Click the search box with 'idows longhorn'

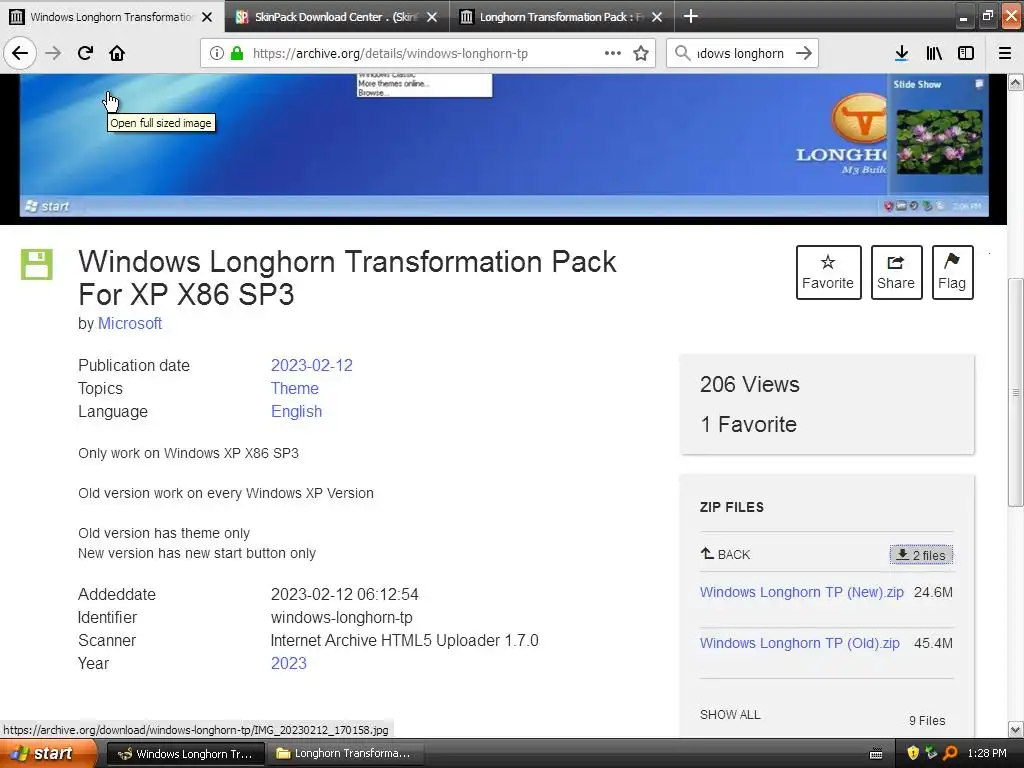pyautogui.click(x=740, y=54)
